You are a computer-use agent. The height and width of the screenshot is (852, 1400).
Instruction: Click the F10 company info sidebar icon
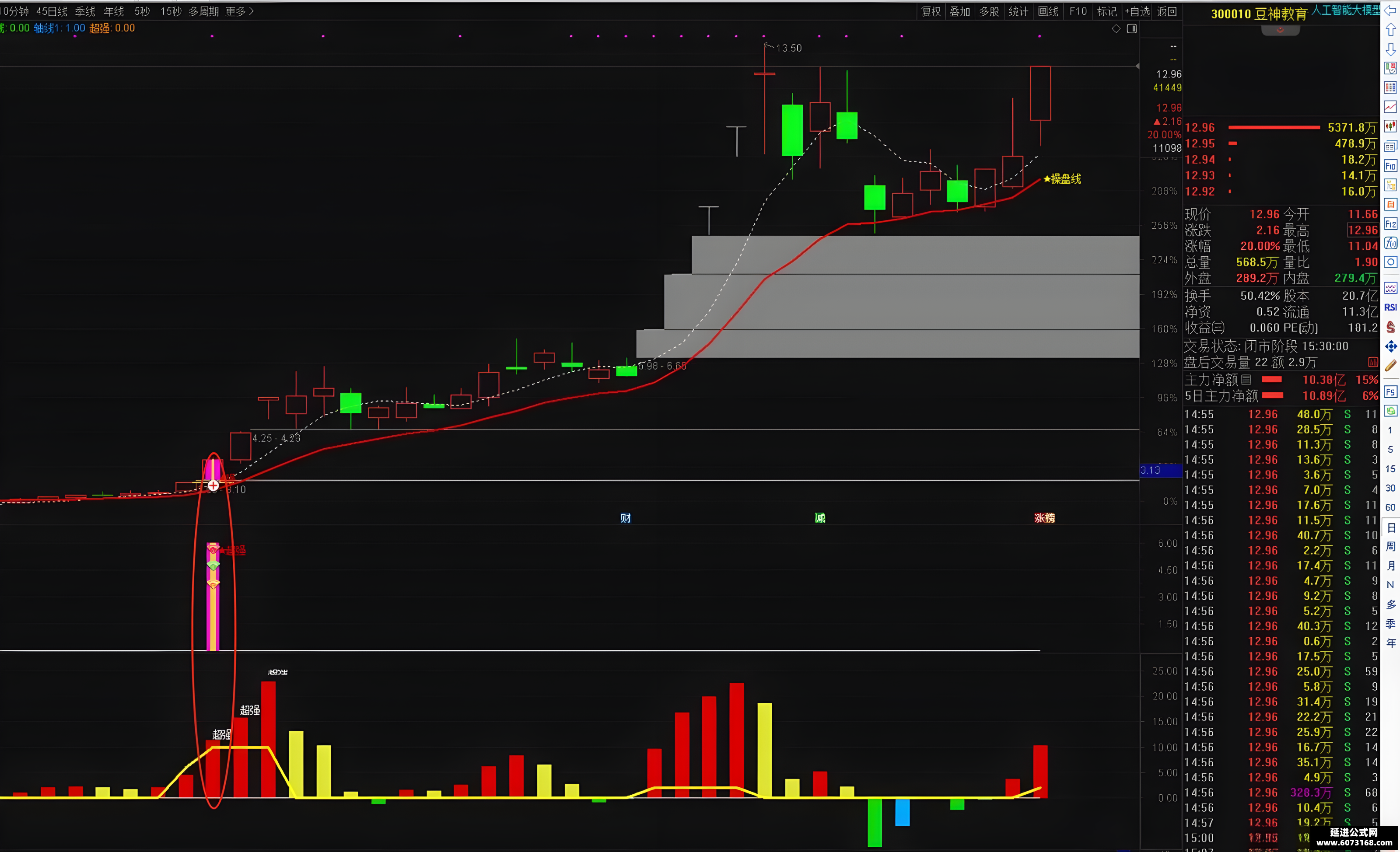[x=1390, y=166]
